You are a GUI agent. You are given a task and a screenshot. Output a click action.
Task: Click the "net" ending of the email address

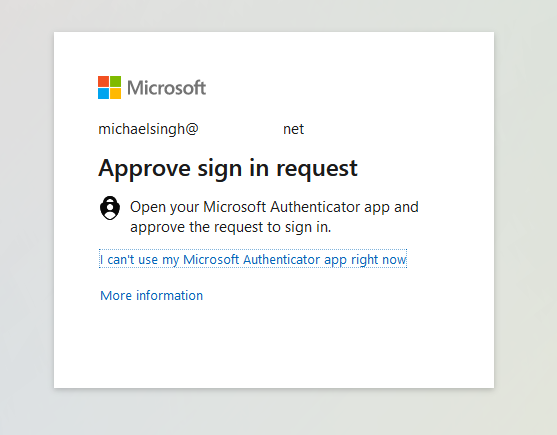pos(293,129)
